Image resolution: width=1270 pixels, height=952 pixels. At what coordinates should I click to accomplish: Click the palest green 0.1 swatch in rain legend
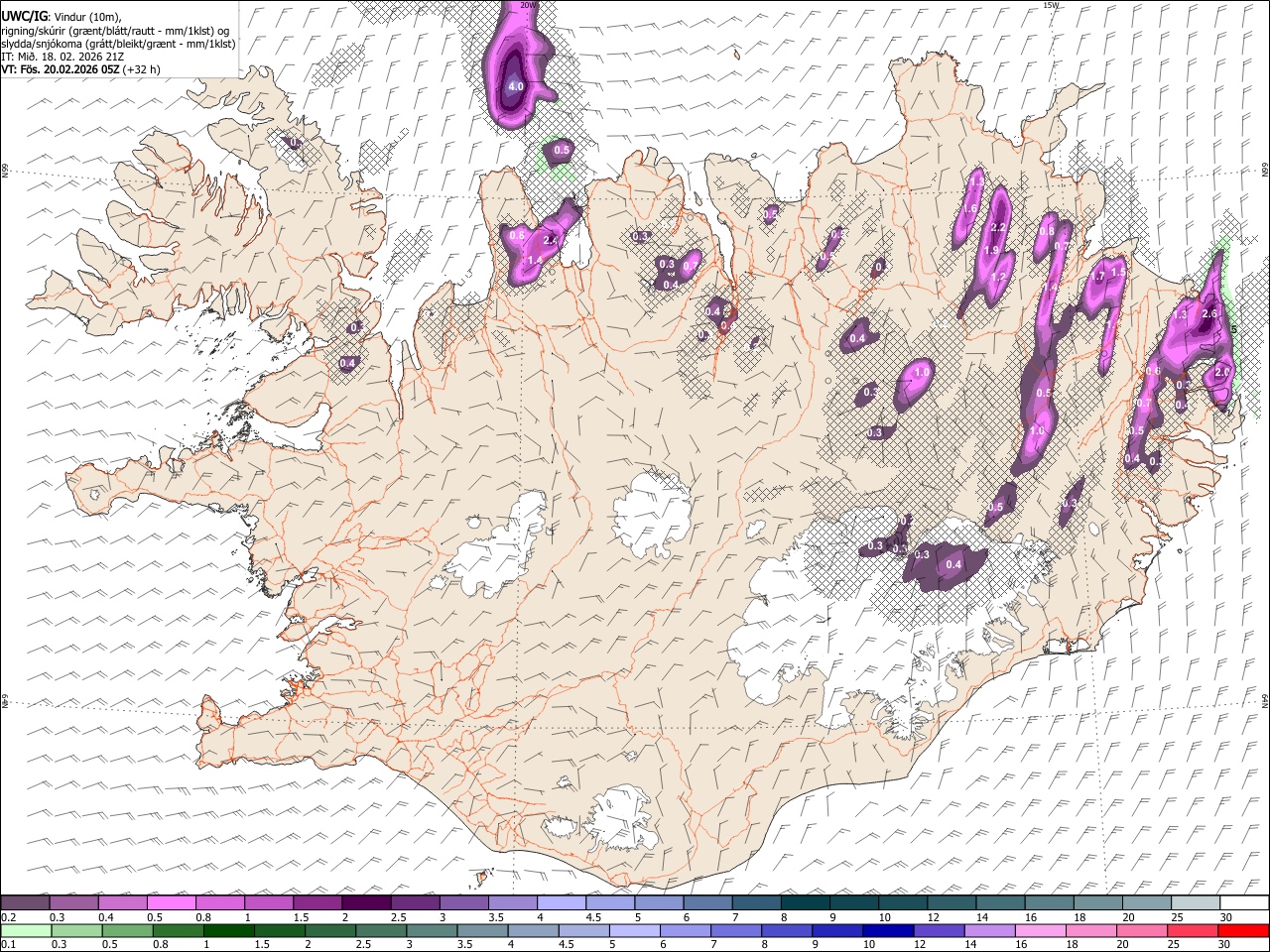[x=26, y=931]
